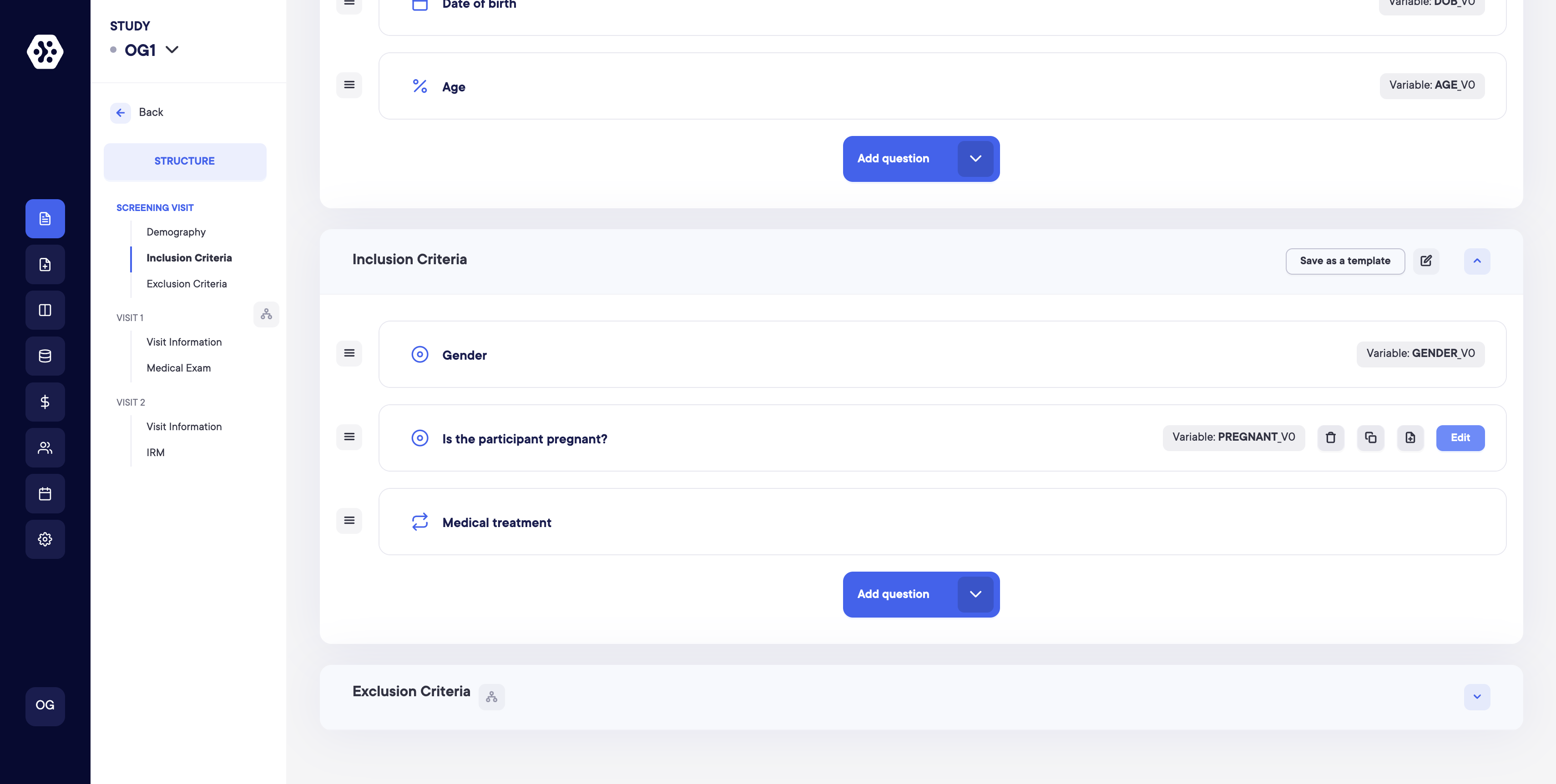Open the database sidebar icon
The image size is (1556, 784).
(x=45, y=356)
